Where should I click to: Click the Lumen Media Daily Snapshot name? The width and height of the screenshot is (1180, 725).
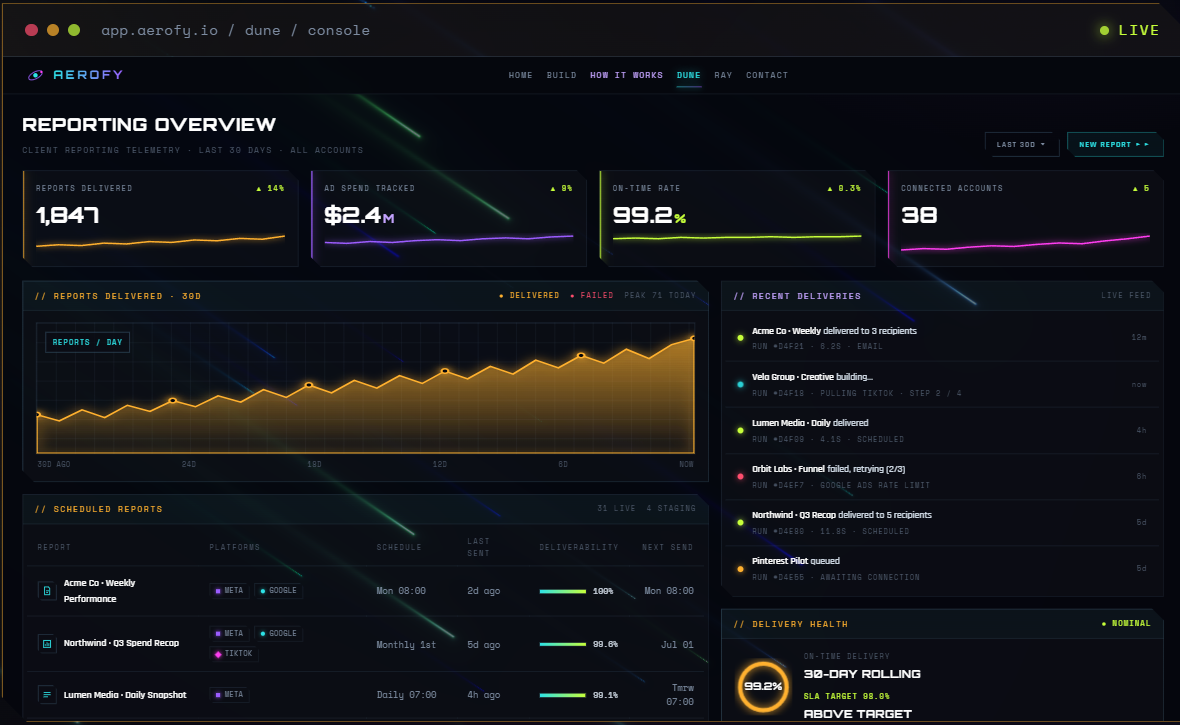125,695
